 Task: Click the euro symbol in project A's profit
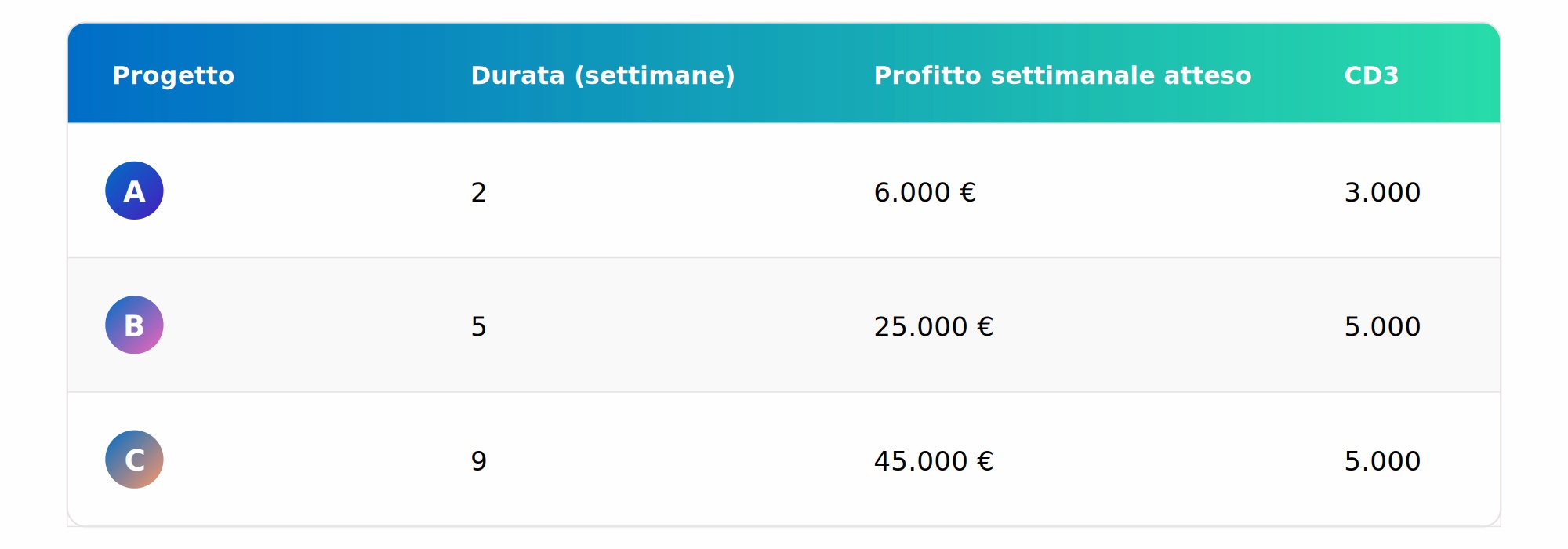[967, 192]
